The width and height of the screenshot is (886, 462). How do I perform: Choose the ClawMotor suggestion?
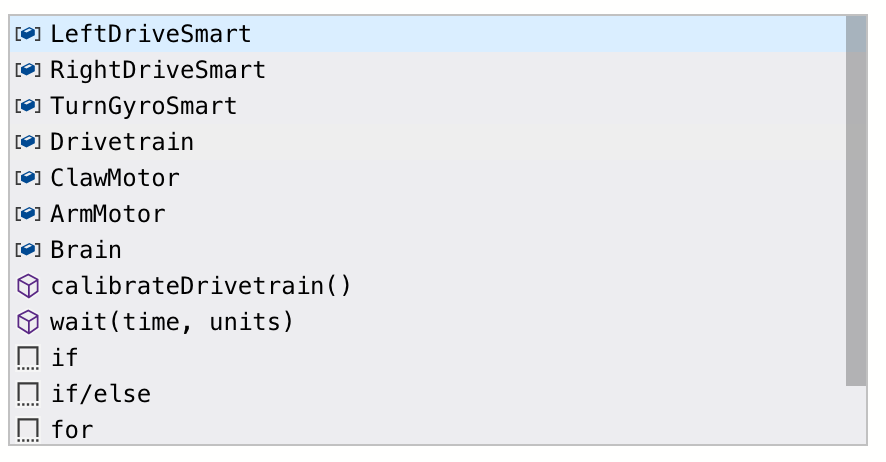click(x=115, y=178)
